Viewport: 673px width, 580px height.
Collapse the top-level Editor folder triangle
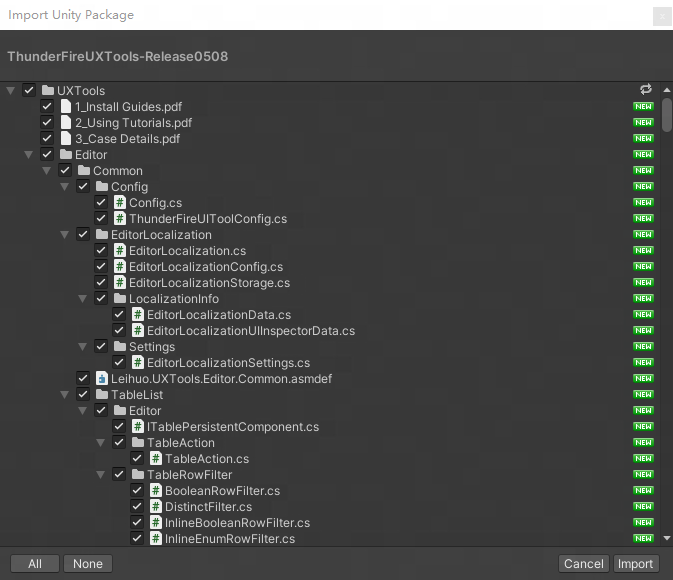29,155
